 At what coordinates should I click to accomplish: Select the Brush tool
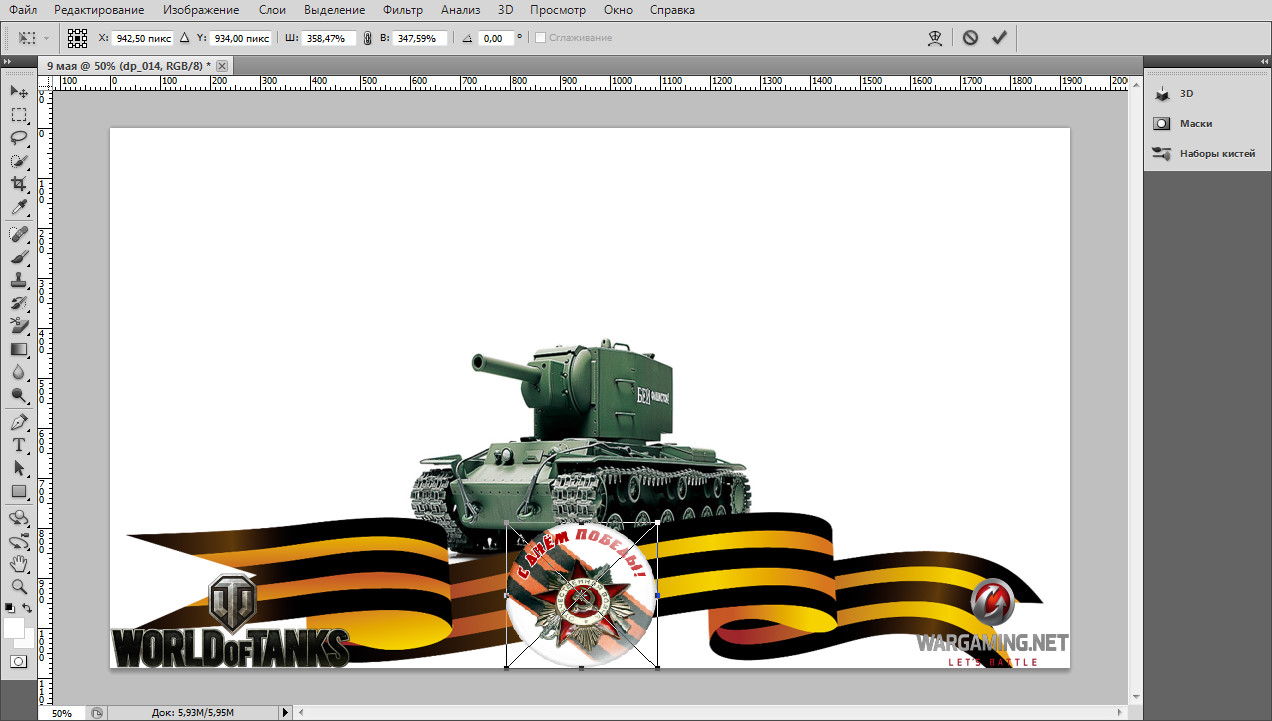click(x=18, y=257)
